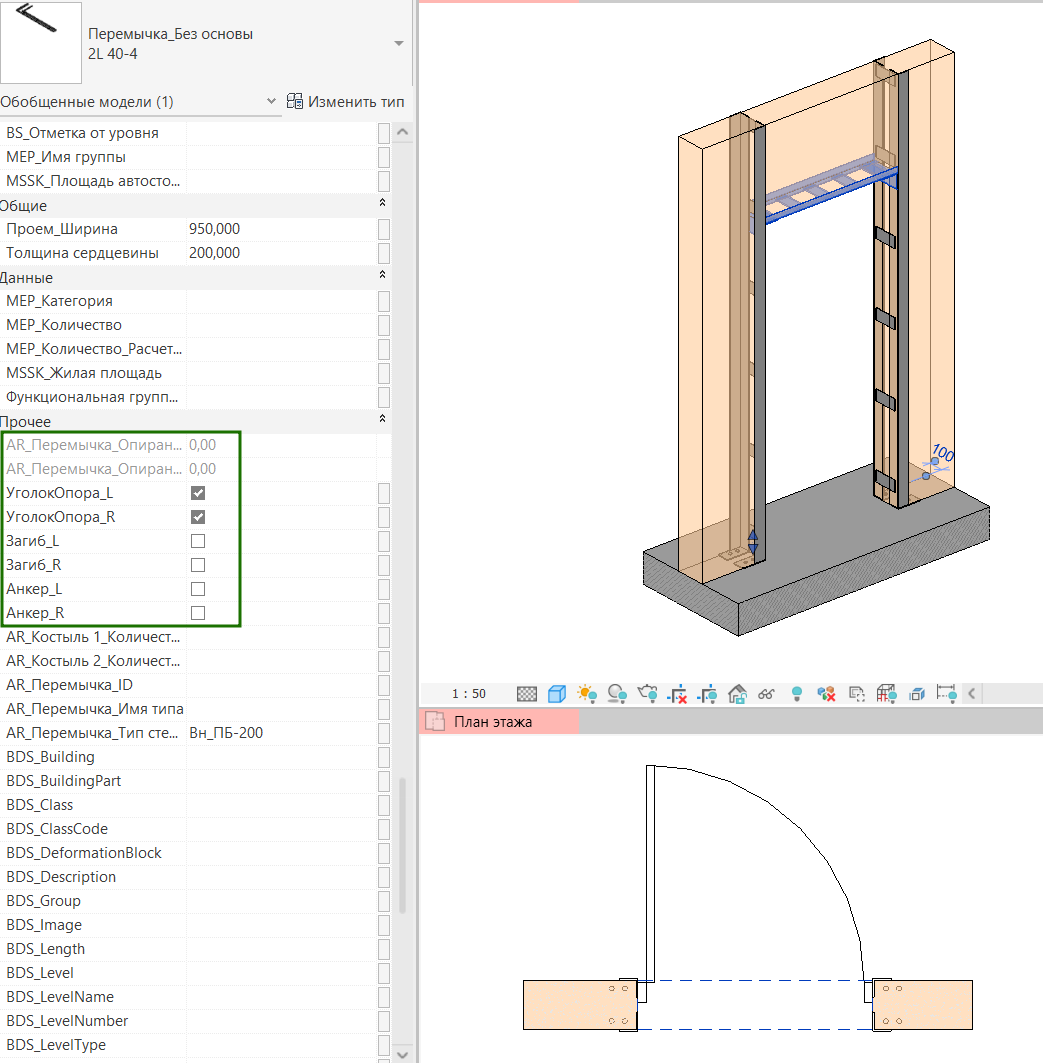Click the temporary hide/isolate glasses icon
Image resolution: width=1043 pixels, height=1063 pixels.
click(767, 693)
